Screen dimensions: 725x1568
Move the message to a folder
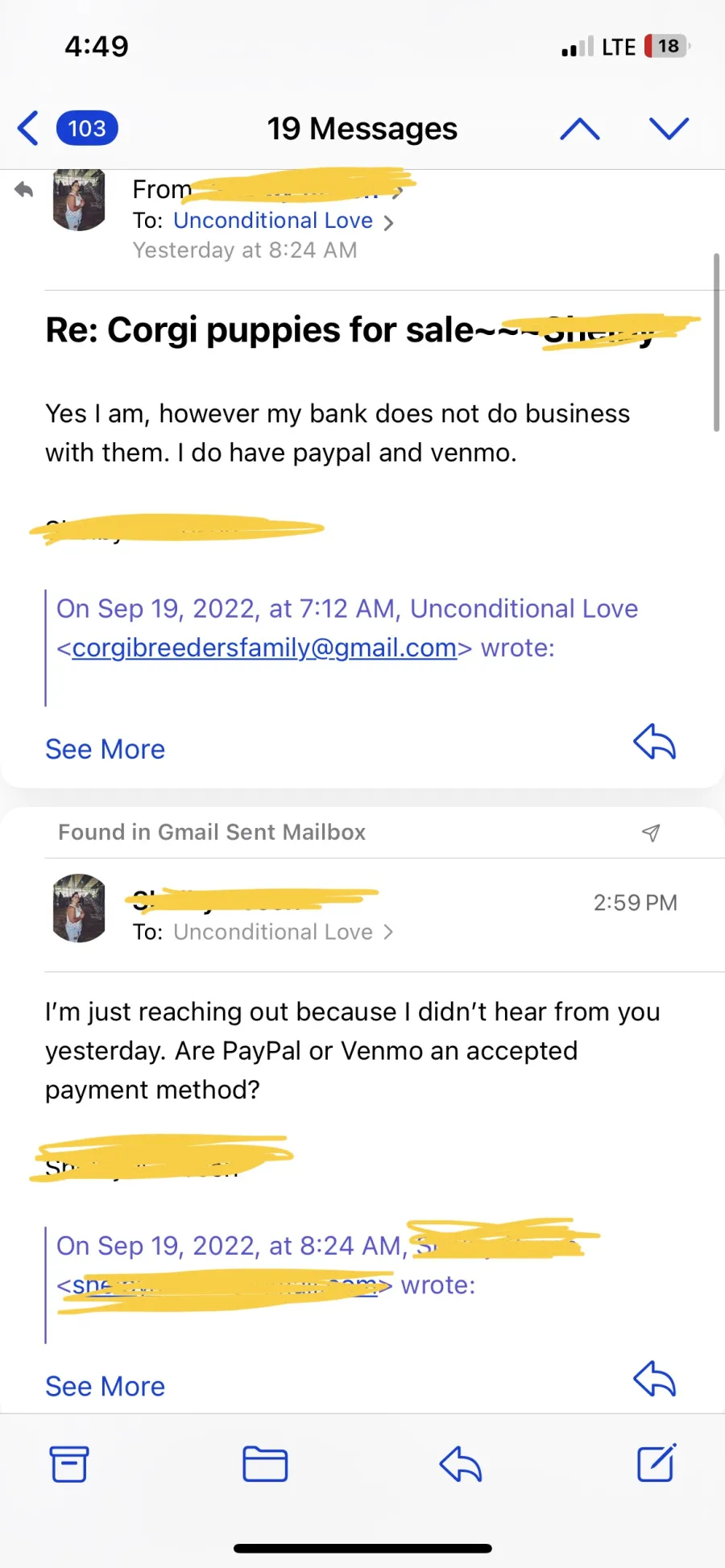(x=265, y=1464)
